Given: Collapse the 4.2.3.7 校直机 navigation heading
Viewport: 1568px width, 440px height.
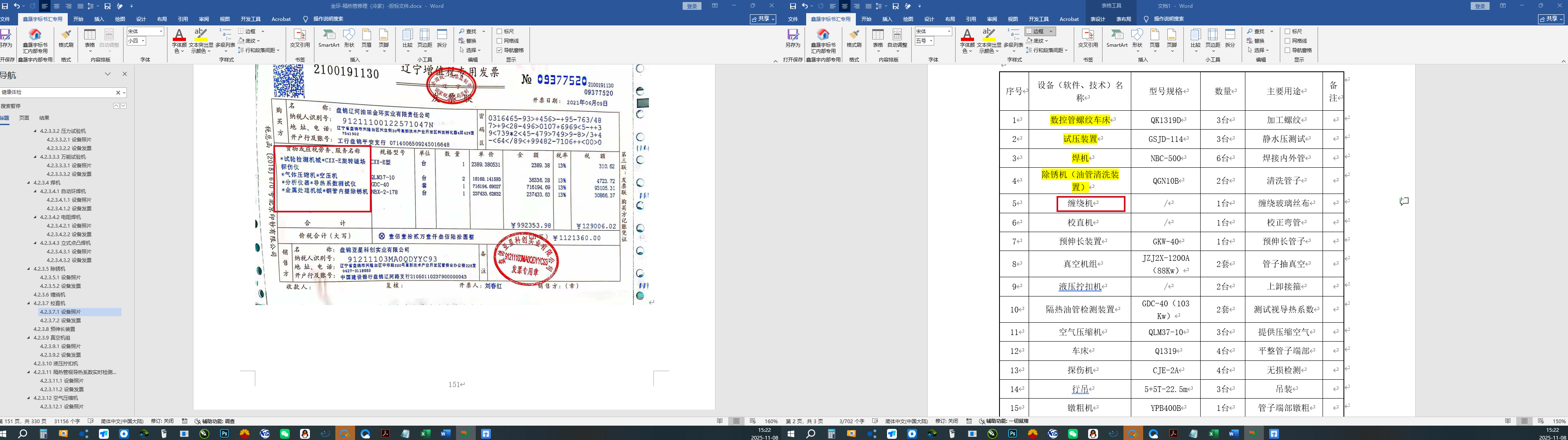Looking at the screenshot, I should coord(29,303).
